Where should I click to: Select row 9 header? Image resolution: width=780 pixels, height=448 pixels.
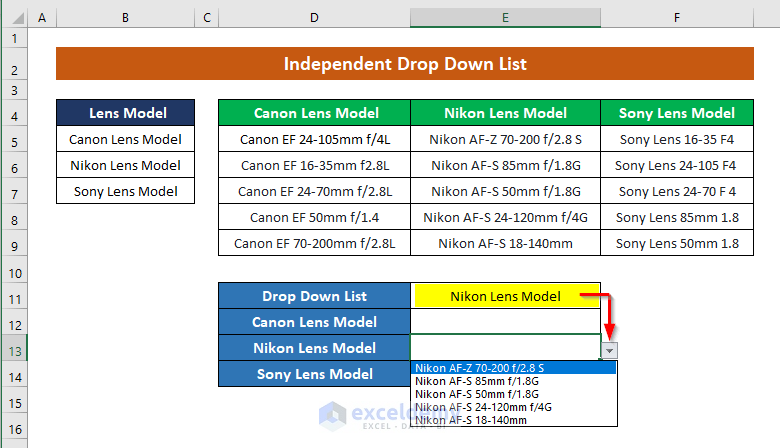point(14,243)
